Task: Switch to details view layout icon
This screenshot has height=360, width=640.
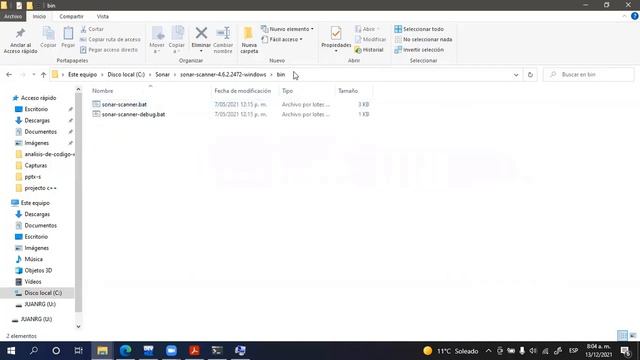Action: [622, 336]
